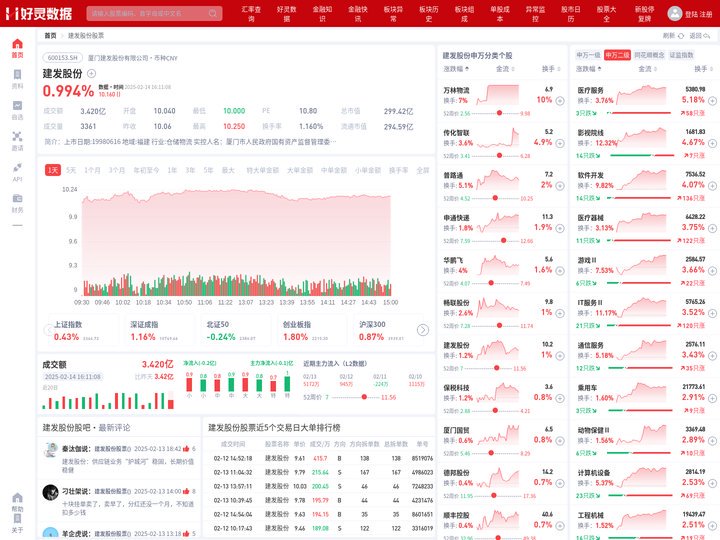Click the search magnifier icon
The image size is (720, 540).
(213, 13)
